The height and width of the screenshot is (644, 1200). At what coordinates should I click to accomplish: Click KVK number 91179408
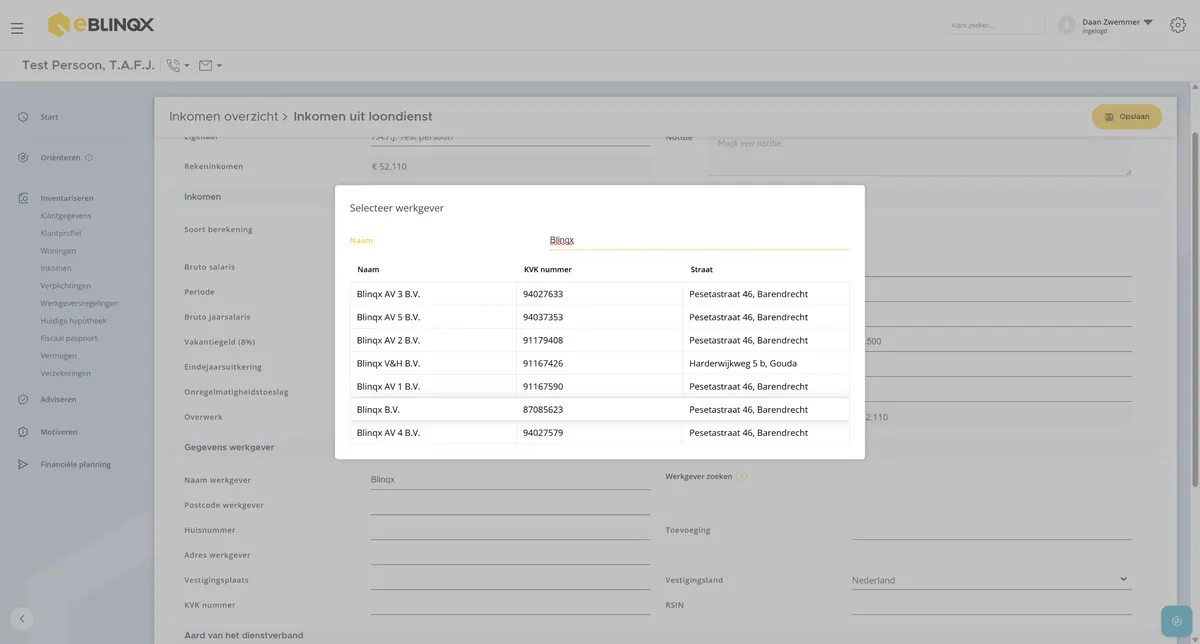[543, 340]
